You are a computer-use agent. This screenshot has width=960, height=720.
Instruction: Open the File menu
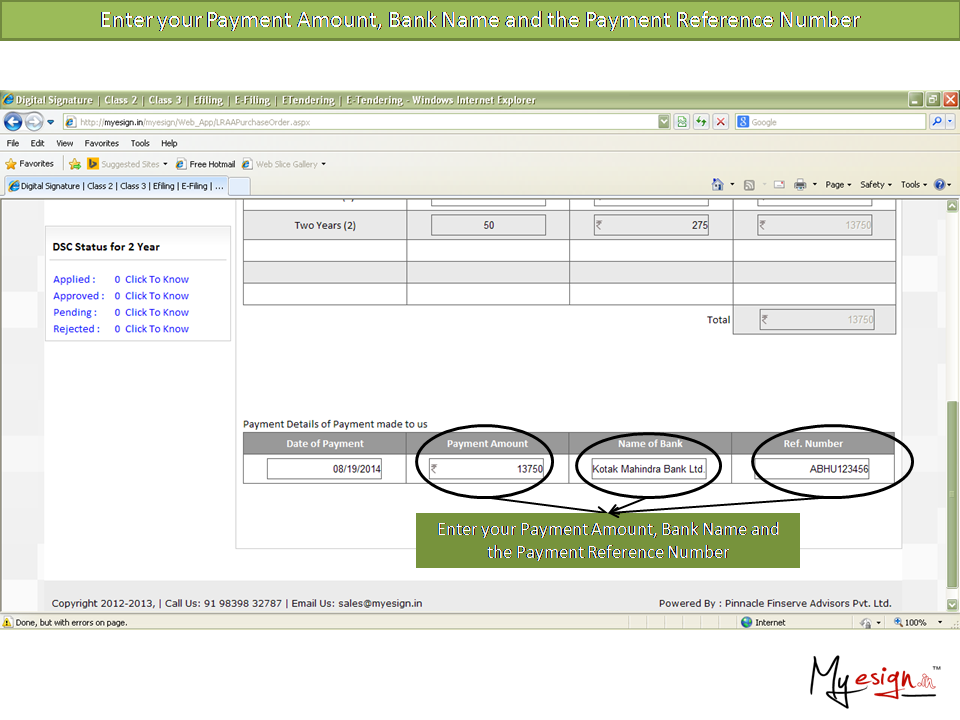pos(13,143)
